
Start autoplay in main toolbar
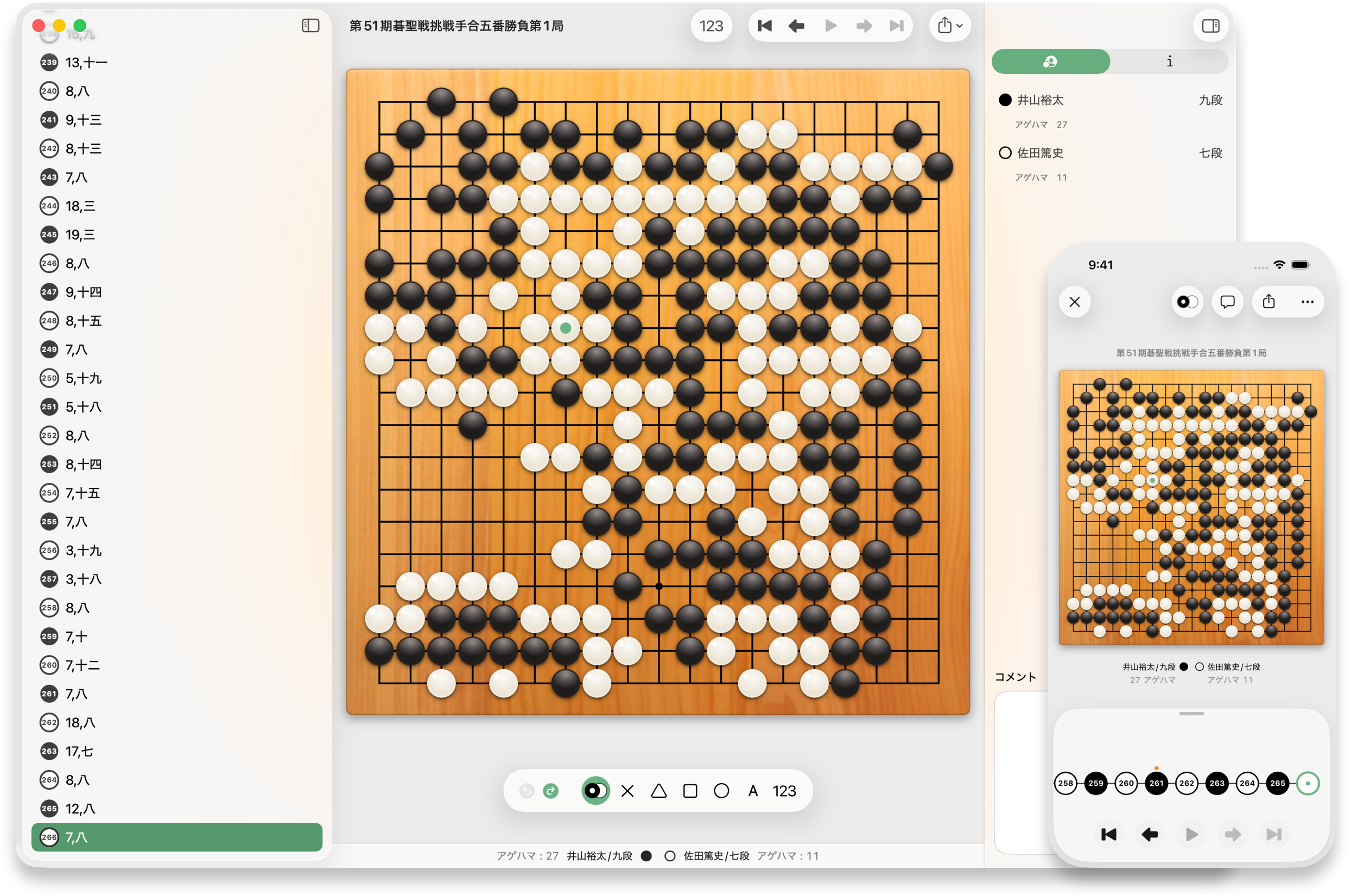[x=831, y=26]
